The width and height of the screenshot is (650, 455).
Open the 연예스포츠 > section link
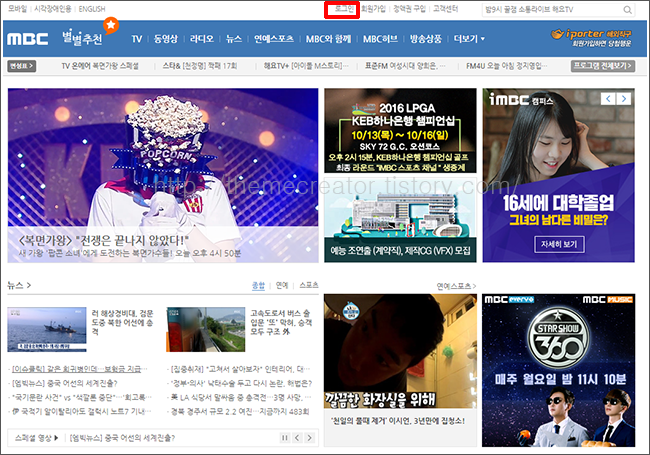tap(456, 286)
